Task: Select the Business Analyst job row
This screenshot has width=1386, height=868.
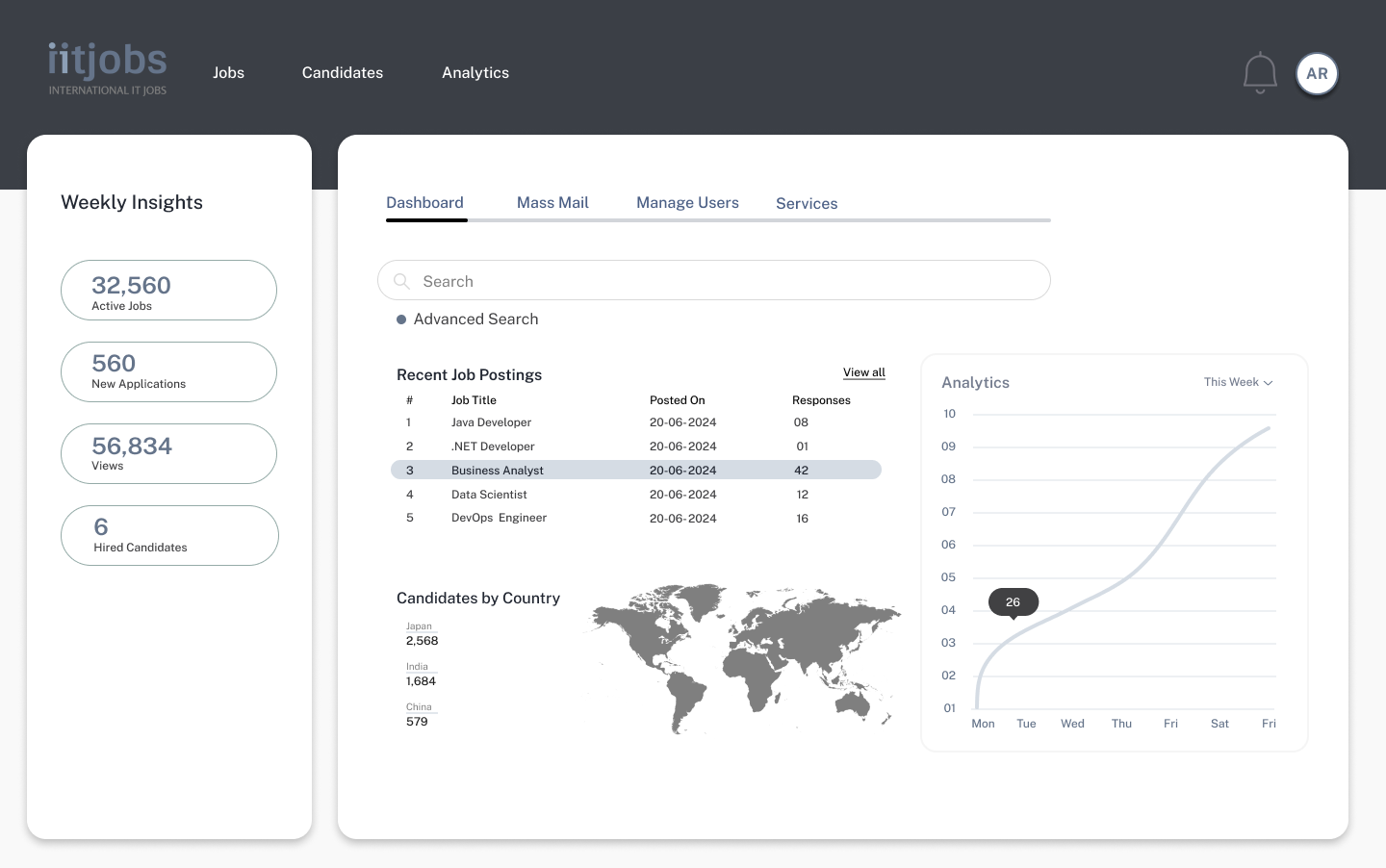Action: (636, 470)
